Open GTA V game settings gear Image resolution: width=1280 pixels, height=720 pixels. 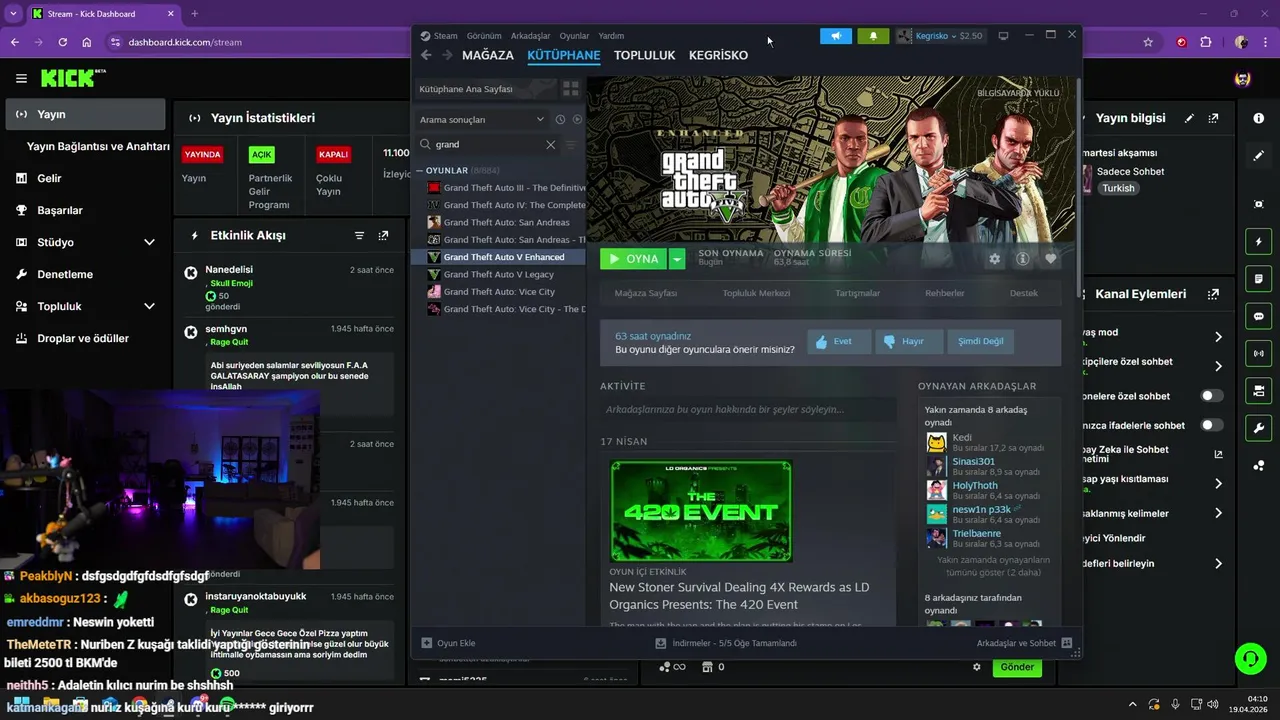(994, 259)
